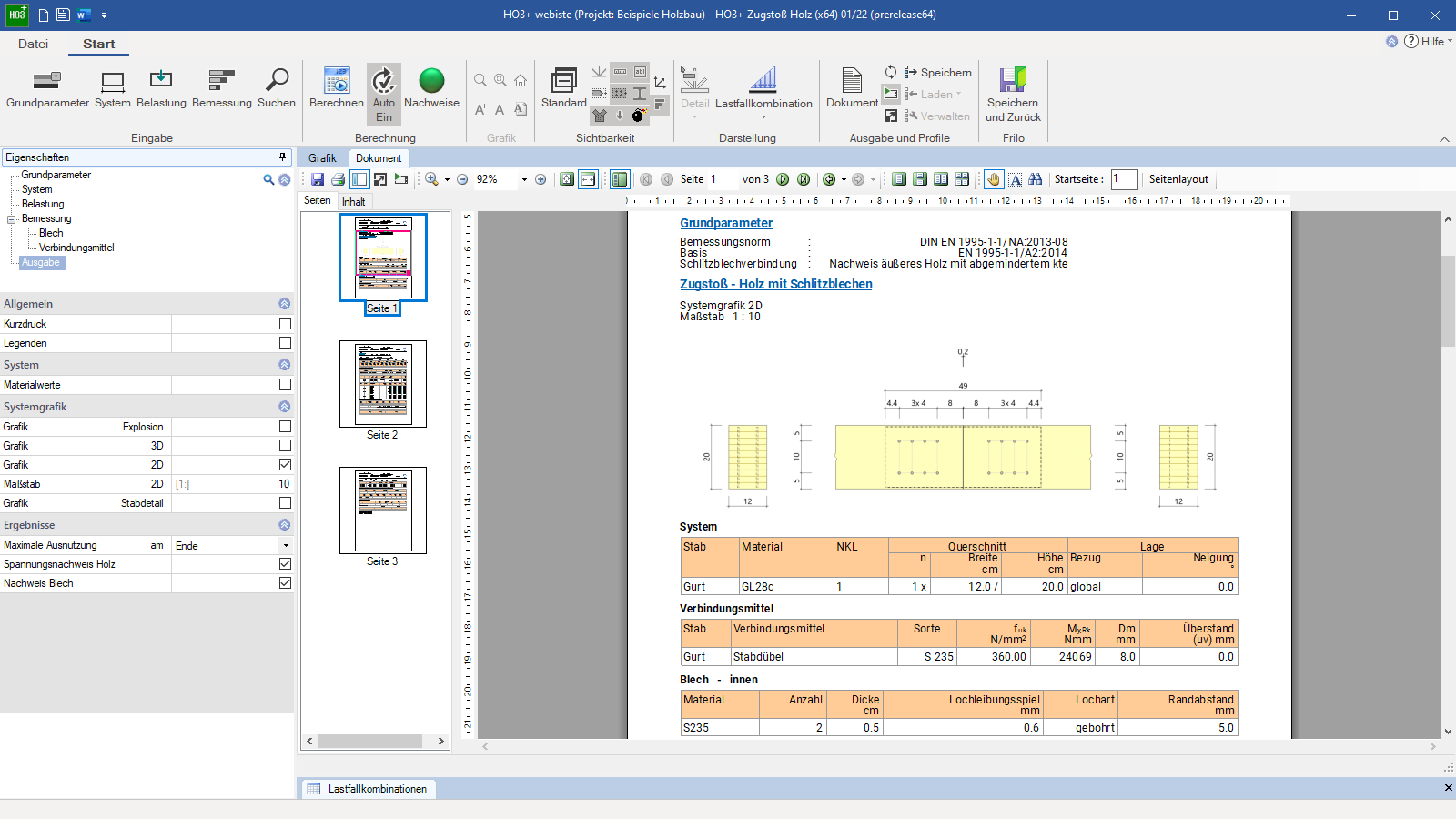Click the save disk icon in document toolbar

pyautogui.click(x=318, y=179)
